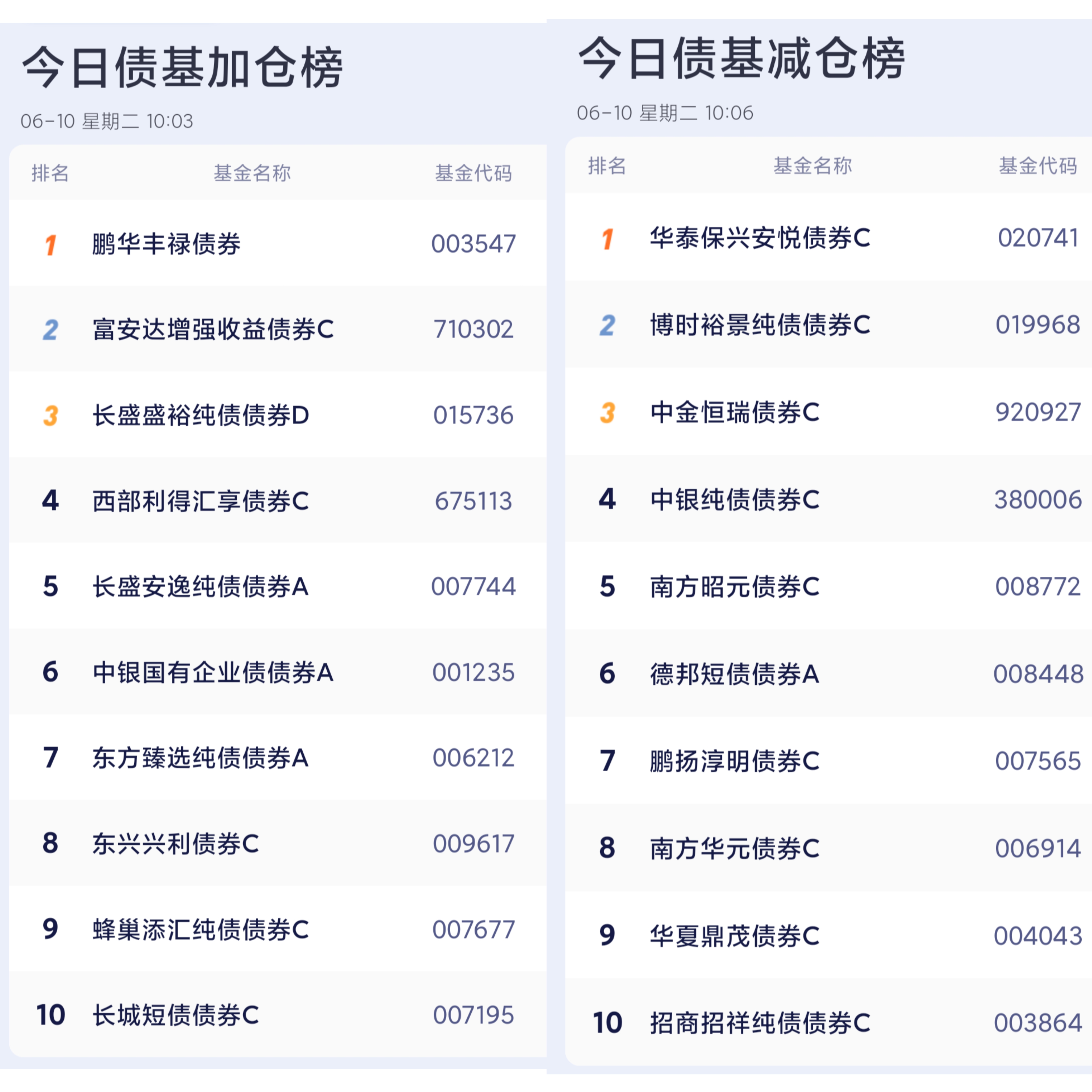Image resolution: width=1092 pixels, height=1092 pixels.
Task: Click the yellow rank 3 badge beside 长盛盛裕纯债债券D
Action: click(x=51, y=415)
